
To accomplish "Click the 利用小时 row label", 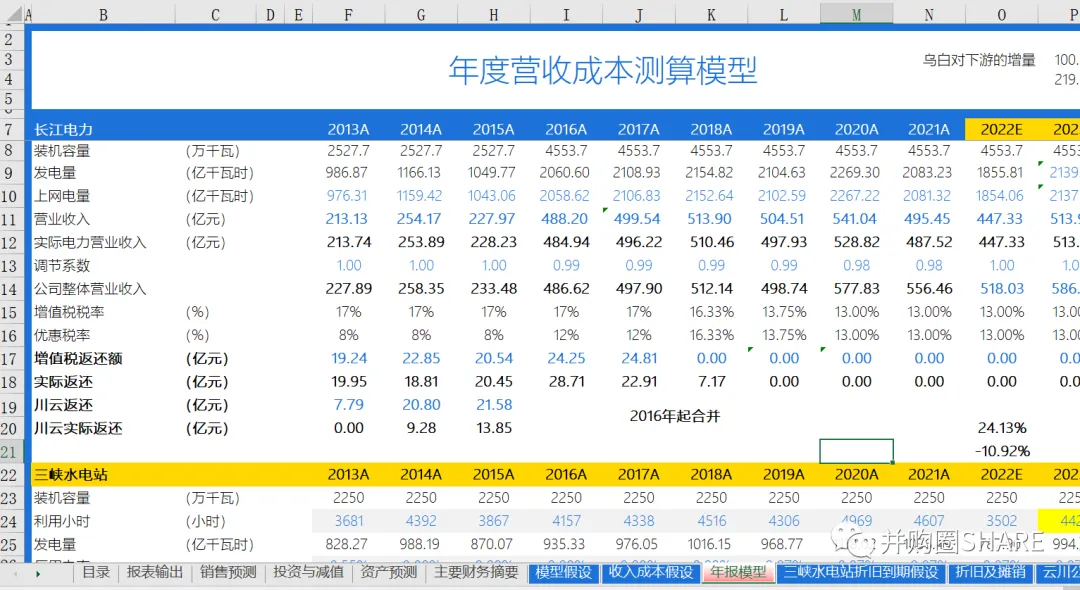I will tap(62, 522).
